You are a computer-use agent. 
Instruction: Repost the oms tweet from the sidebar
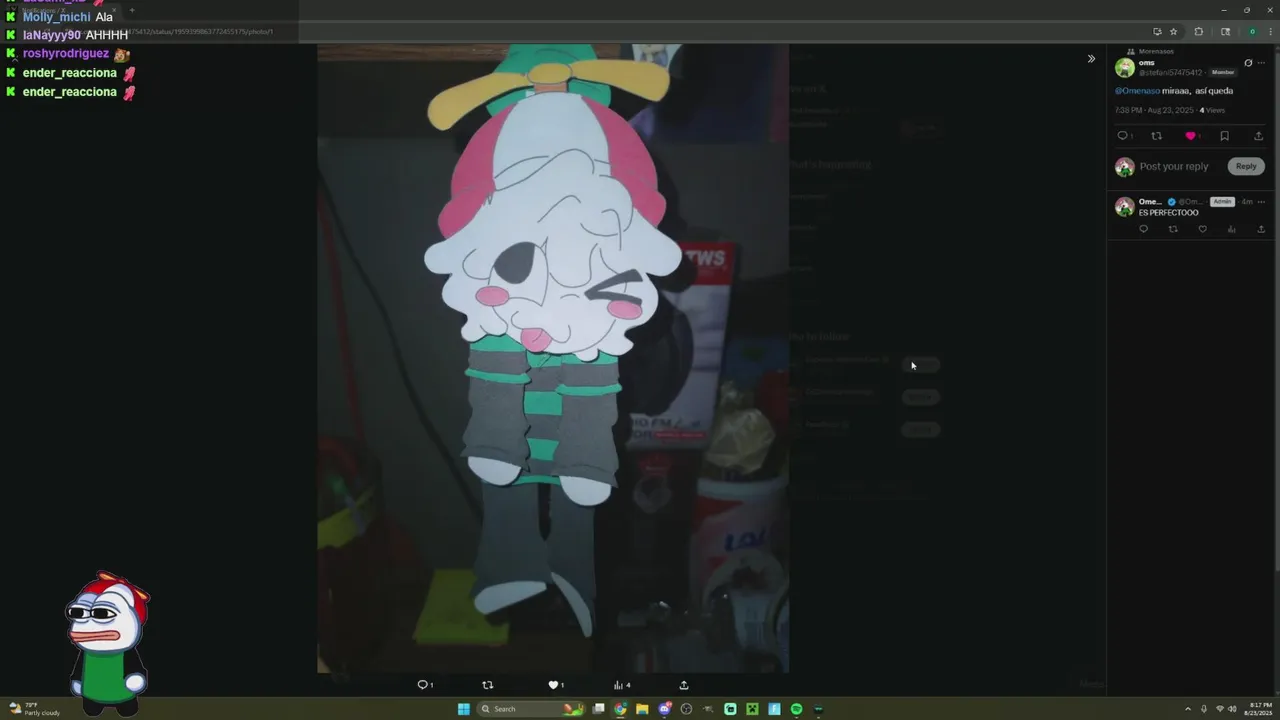pos(1157,136)
